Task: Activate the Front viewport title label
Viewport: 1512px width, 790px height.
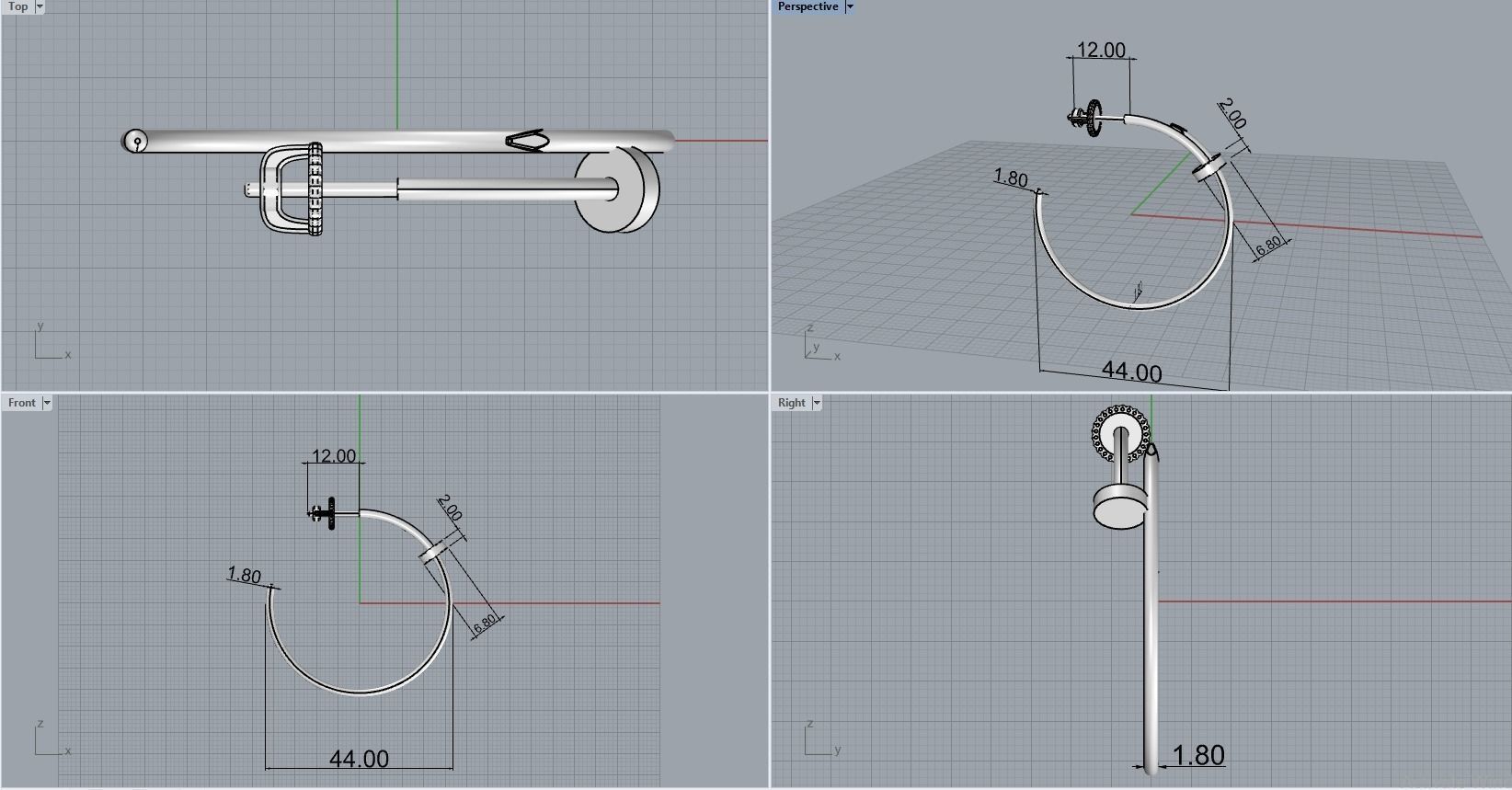Action: pos(22,403)
